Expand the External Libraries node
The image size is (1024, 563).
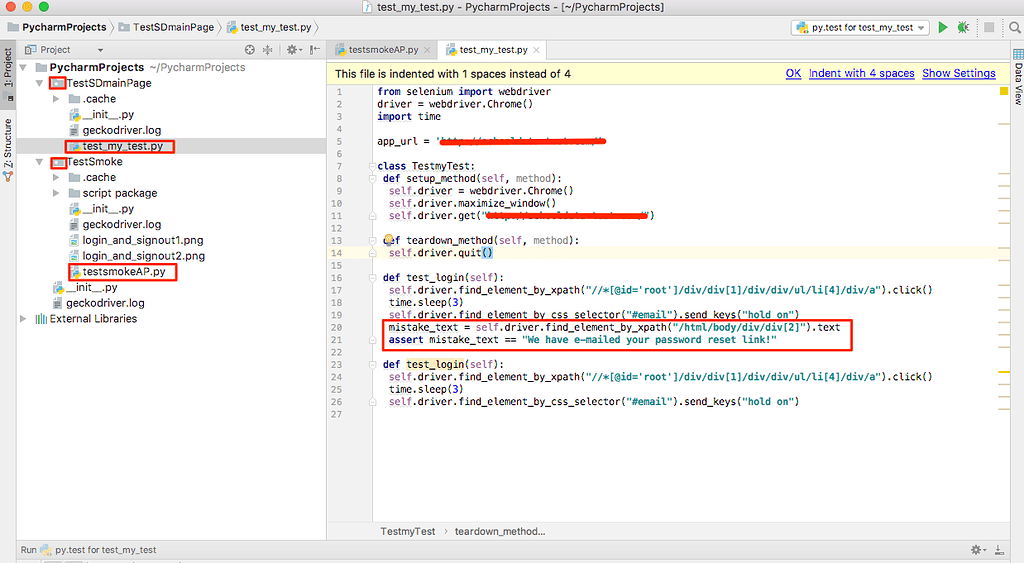coord(25,319)
